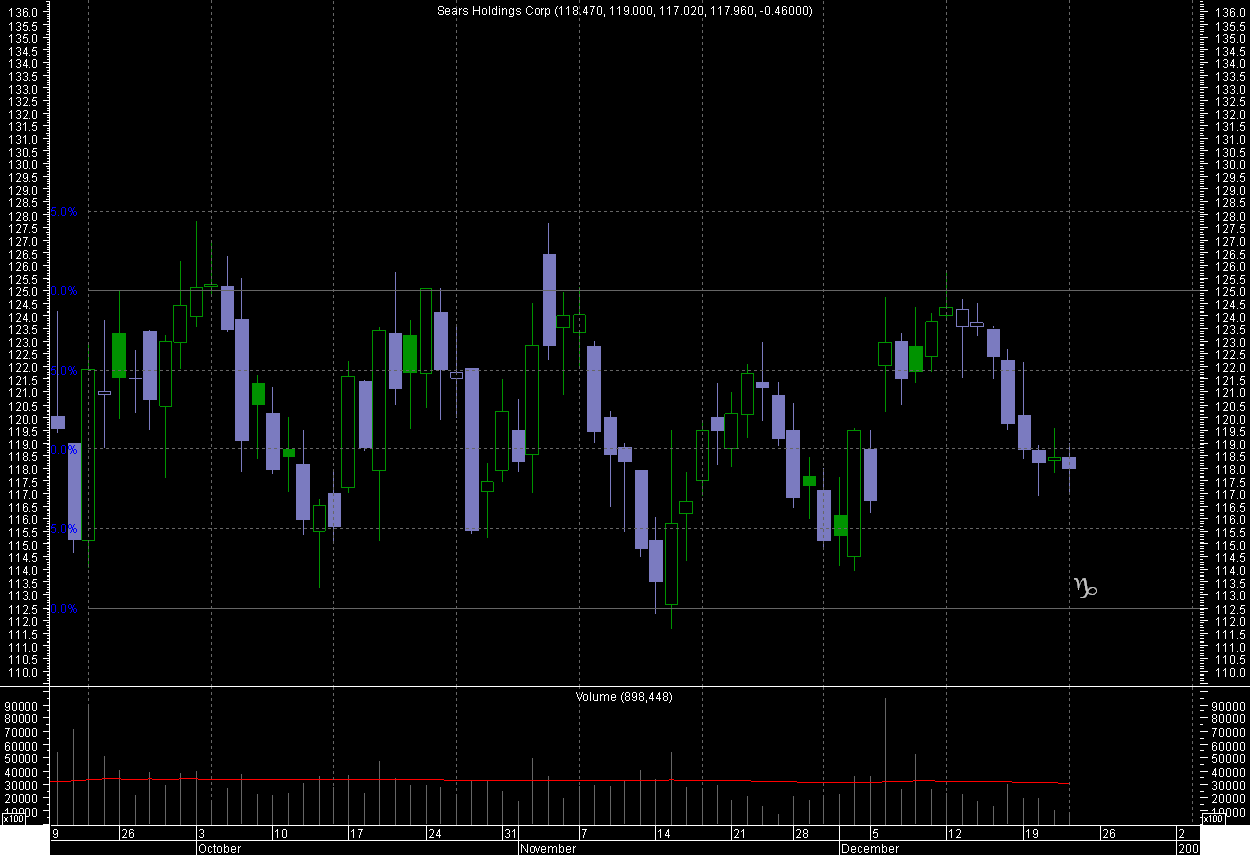Click the 130.0 price label on the right axis
Image resolution: width=1250 pixels, height=855 pixels.
tap(1228, 165)
